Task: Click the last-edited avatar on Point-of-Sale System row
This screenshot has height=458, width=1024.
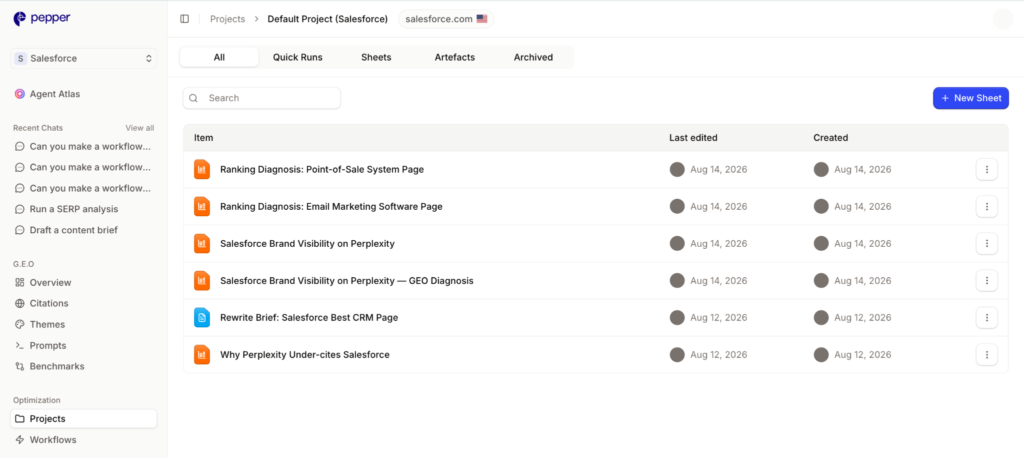Action: [x=677, y=169]
